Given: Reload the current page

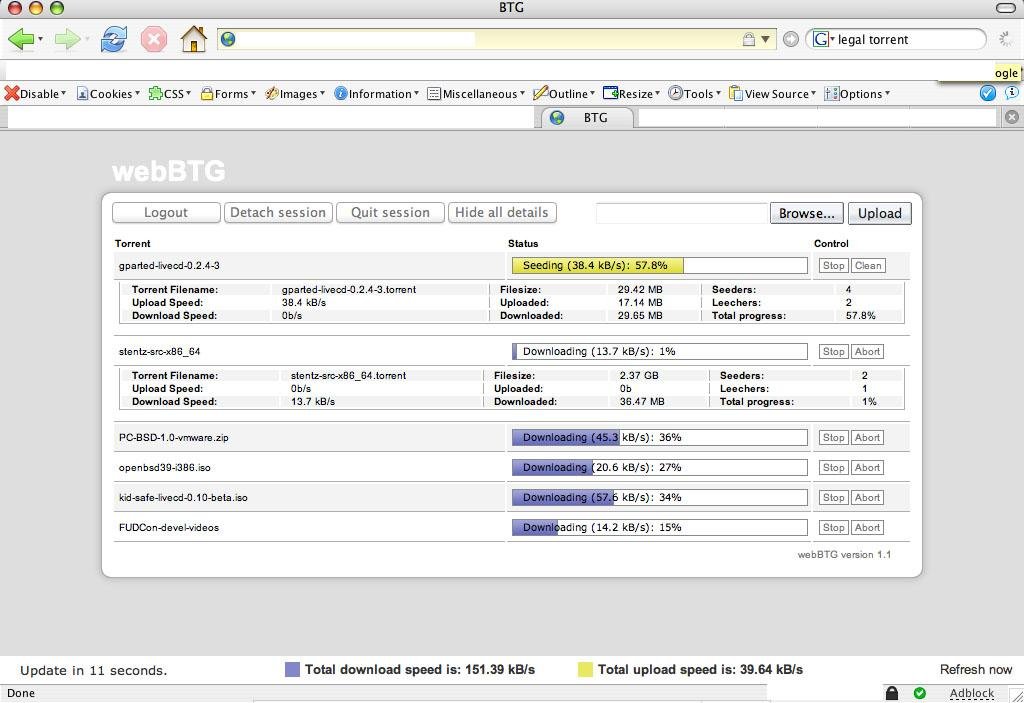Looking at the screenshot, I should pyautogui.click(x=113, y=39).
